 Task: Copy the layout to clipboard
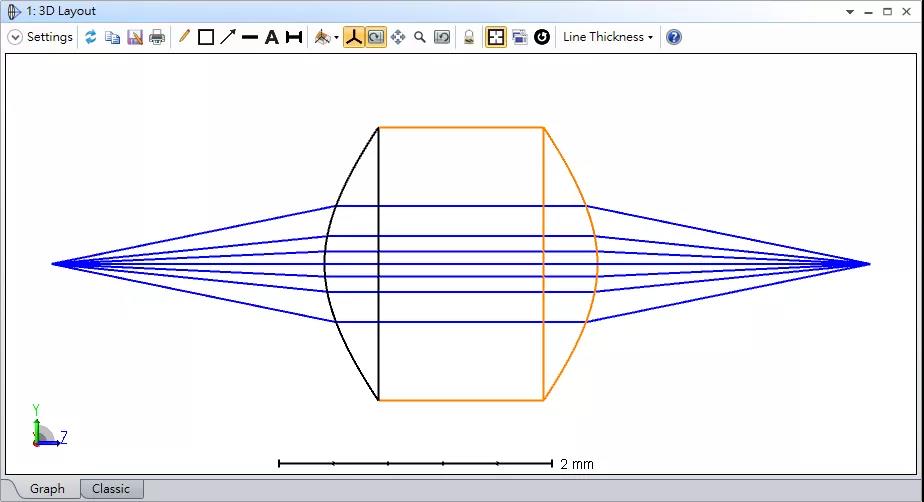click(112, 37)
